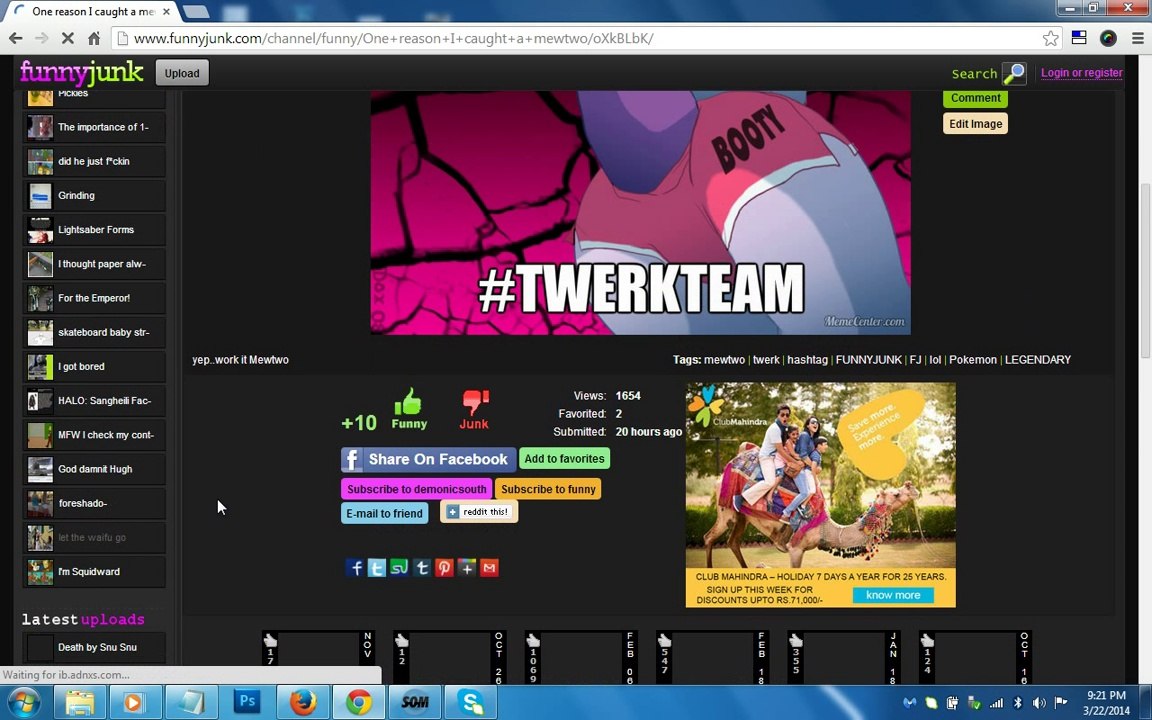Share via the Google Plus icon

[x=467, y=568]
